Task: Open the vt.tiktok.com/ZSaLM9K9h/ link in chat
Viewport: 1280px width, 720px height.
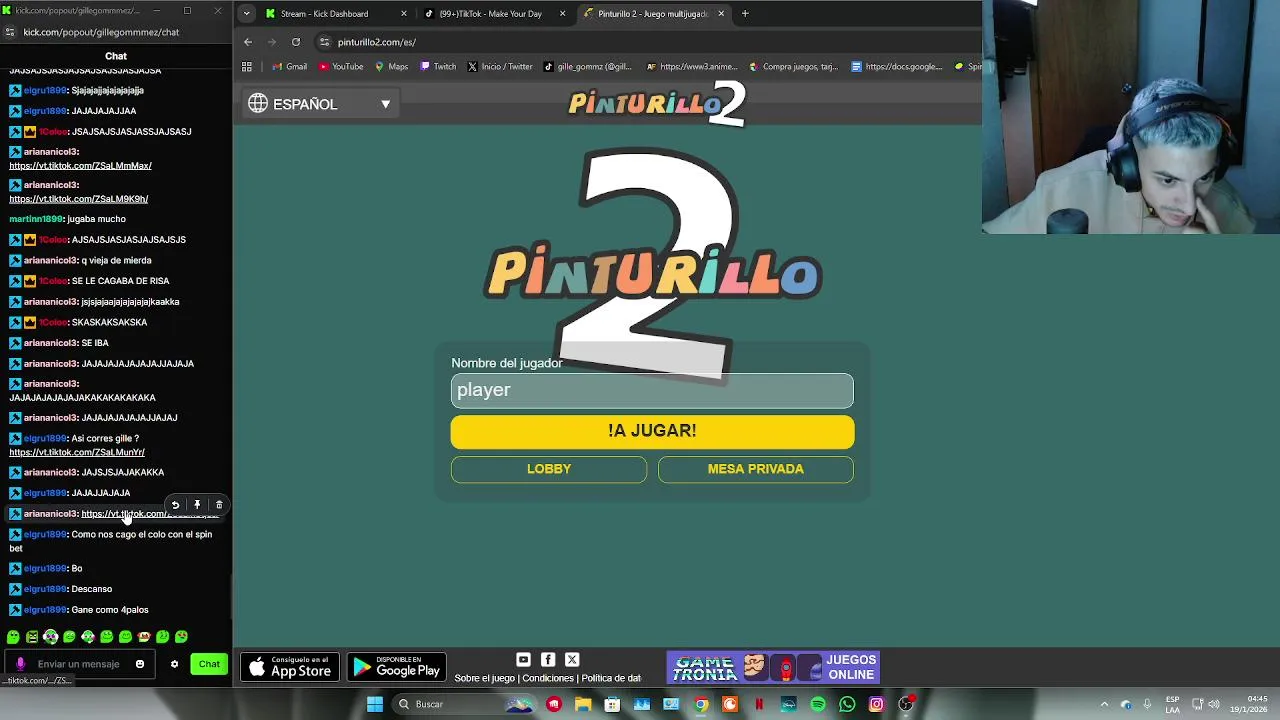Action: pos(79,199)
